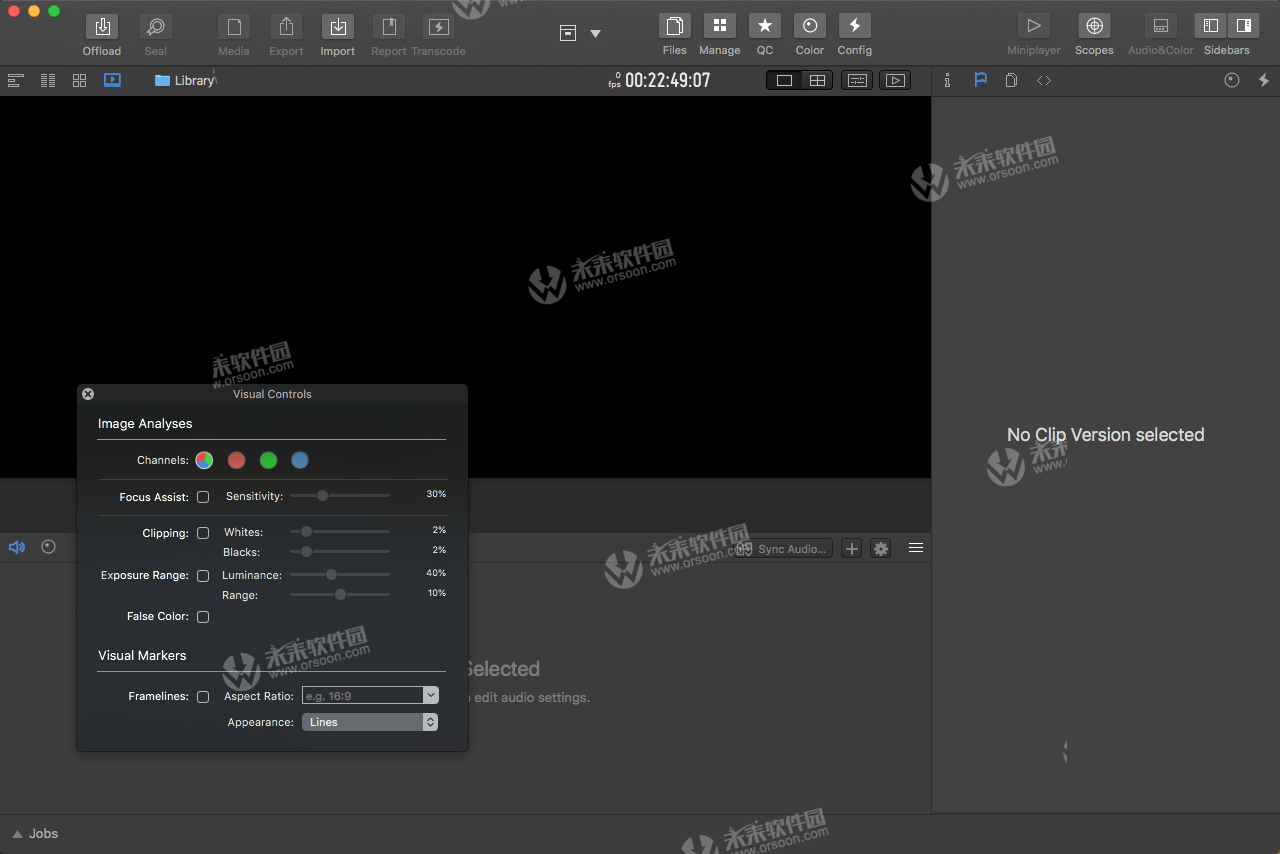The width and height of the screenshot is (1280, 854).
Task: Switch to grid view in the library bar
Action: click(x=79, y=80)
